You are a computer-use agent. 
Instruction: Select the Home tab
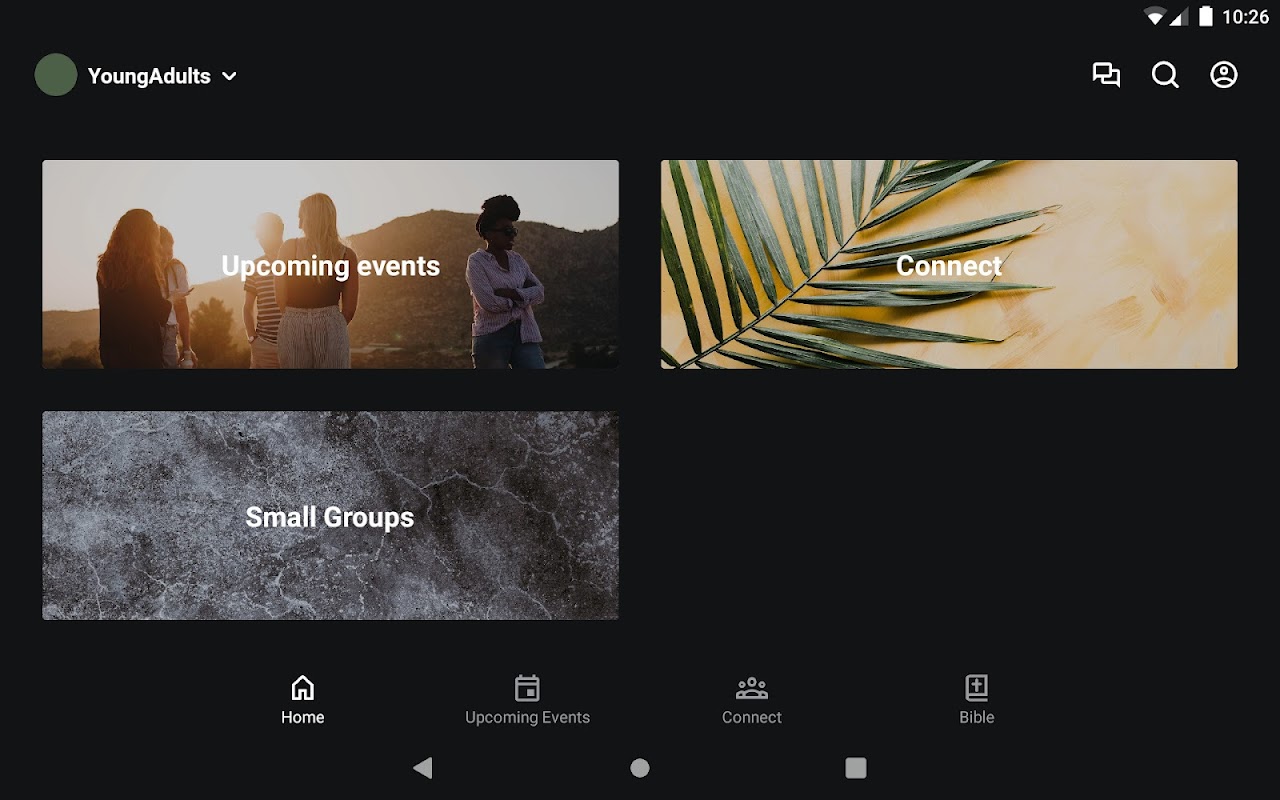(x=302, y=700)
